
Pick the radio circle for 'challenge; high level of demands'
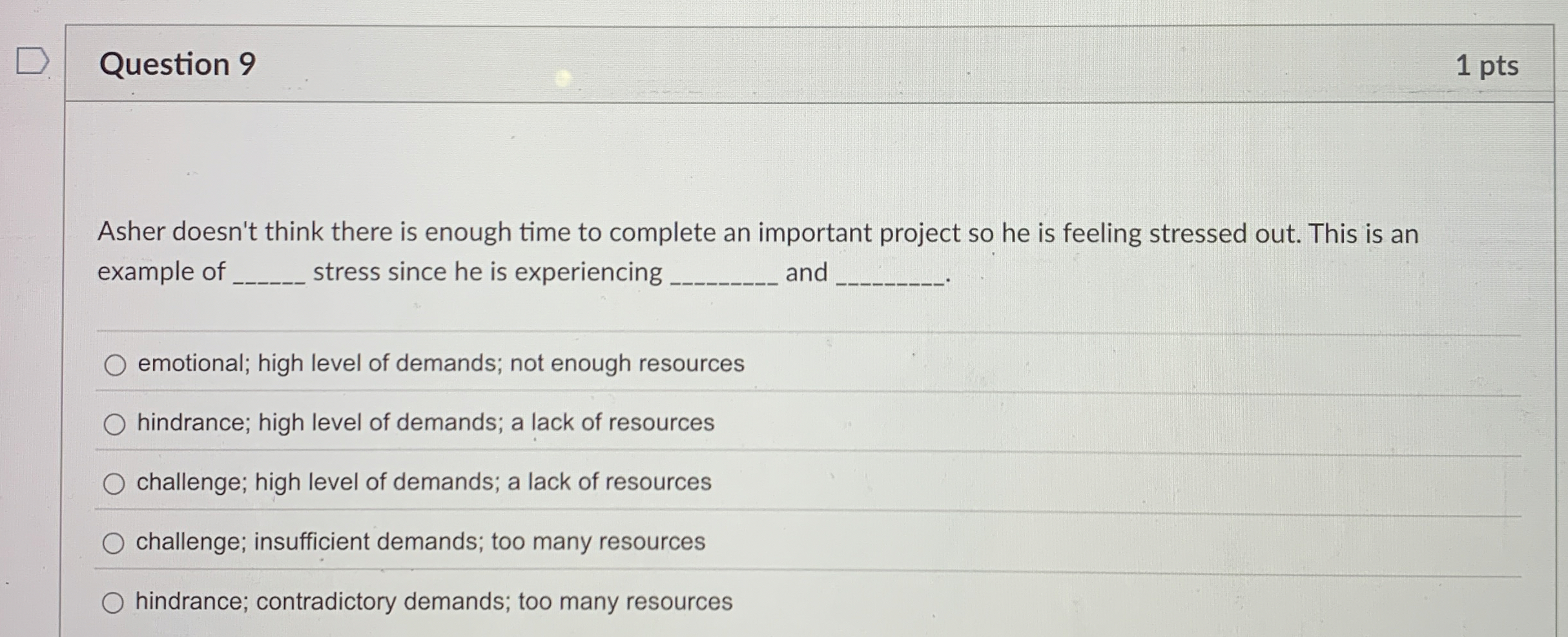(x=114, y=484)
